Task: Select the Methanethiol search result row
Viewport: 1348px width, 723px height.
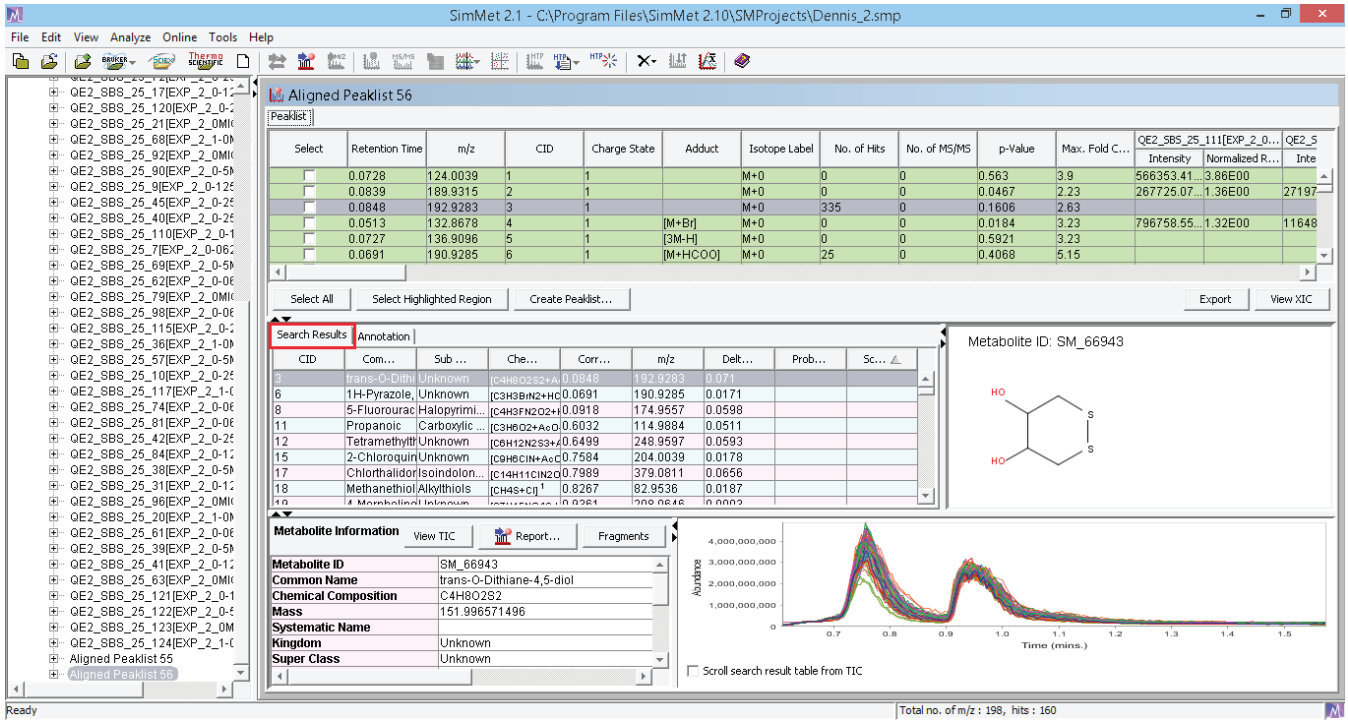Action: pos(595,489)
